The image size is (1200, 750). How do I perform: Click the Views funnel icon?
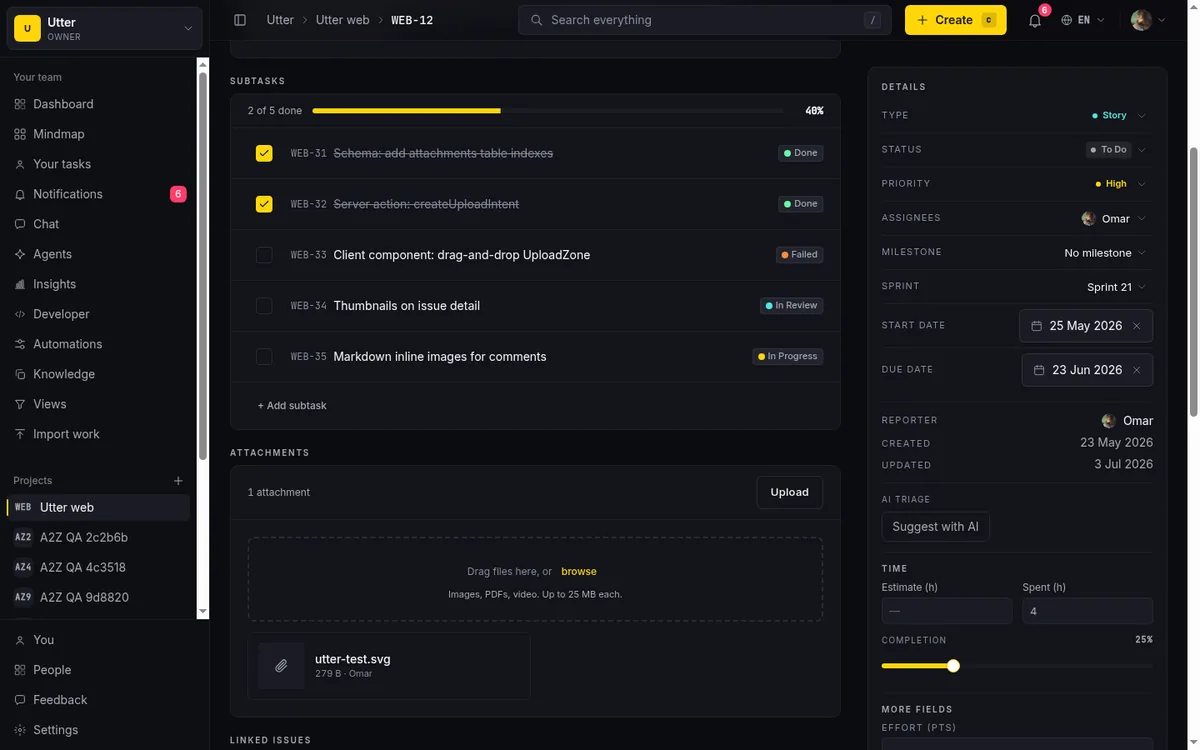20,404
